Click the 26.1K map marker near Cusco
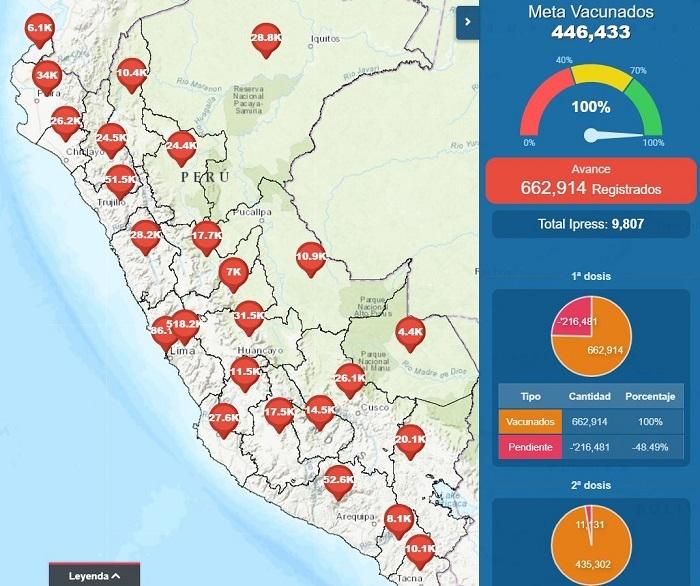 349,379
